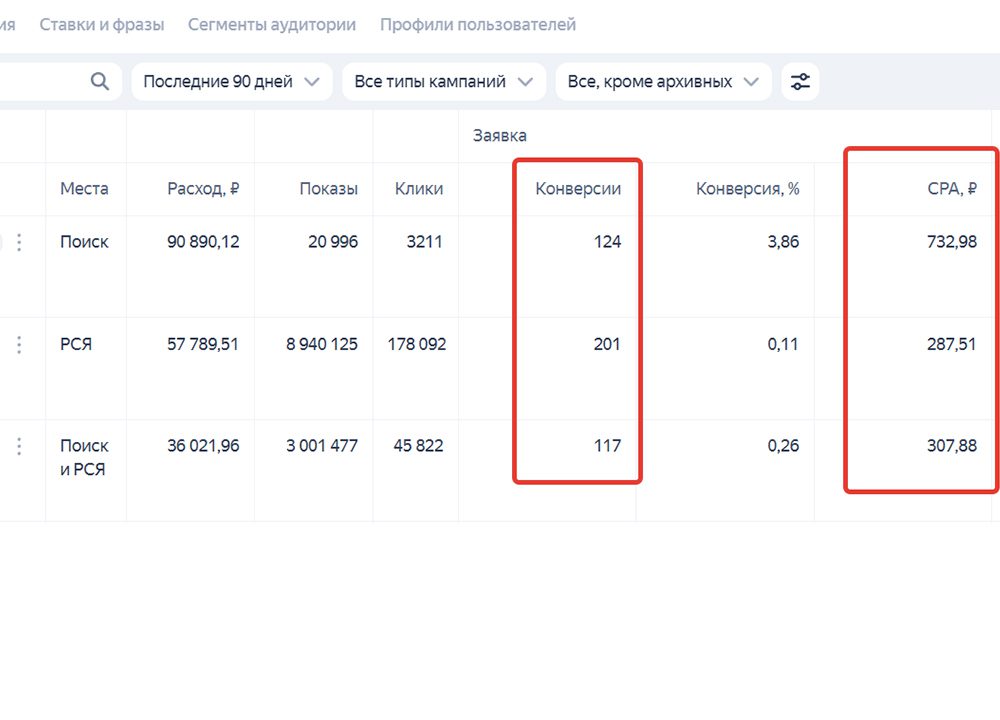
Task: Sort by the CPA, ₽ column header
Action: click(952, 188)
